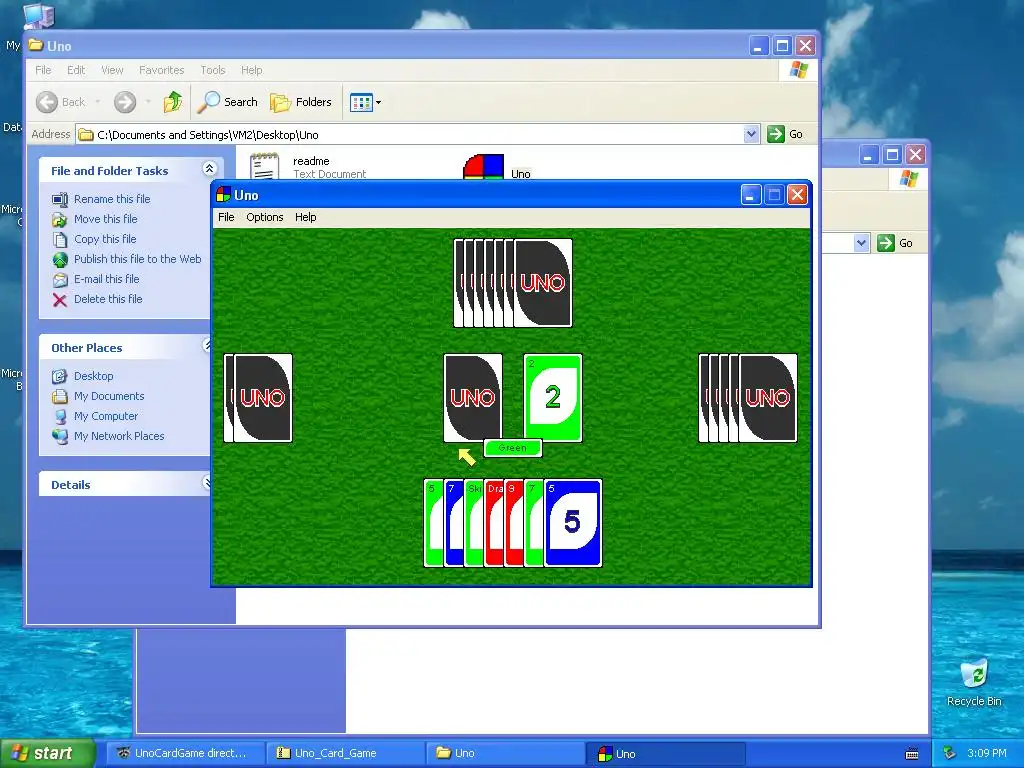Draw a card from the center draw pile
Image resolution: width=1024 pixels, height=768 pixels.
tap(473, 398)
